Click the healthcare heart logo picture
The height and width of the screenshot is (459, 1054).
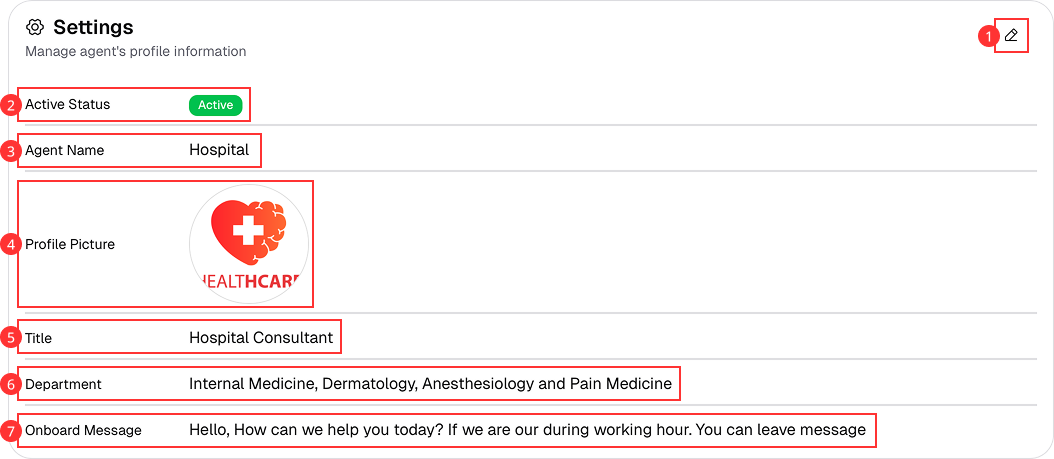(x=249, y=243)
